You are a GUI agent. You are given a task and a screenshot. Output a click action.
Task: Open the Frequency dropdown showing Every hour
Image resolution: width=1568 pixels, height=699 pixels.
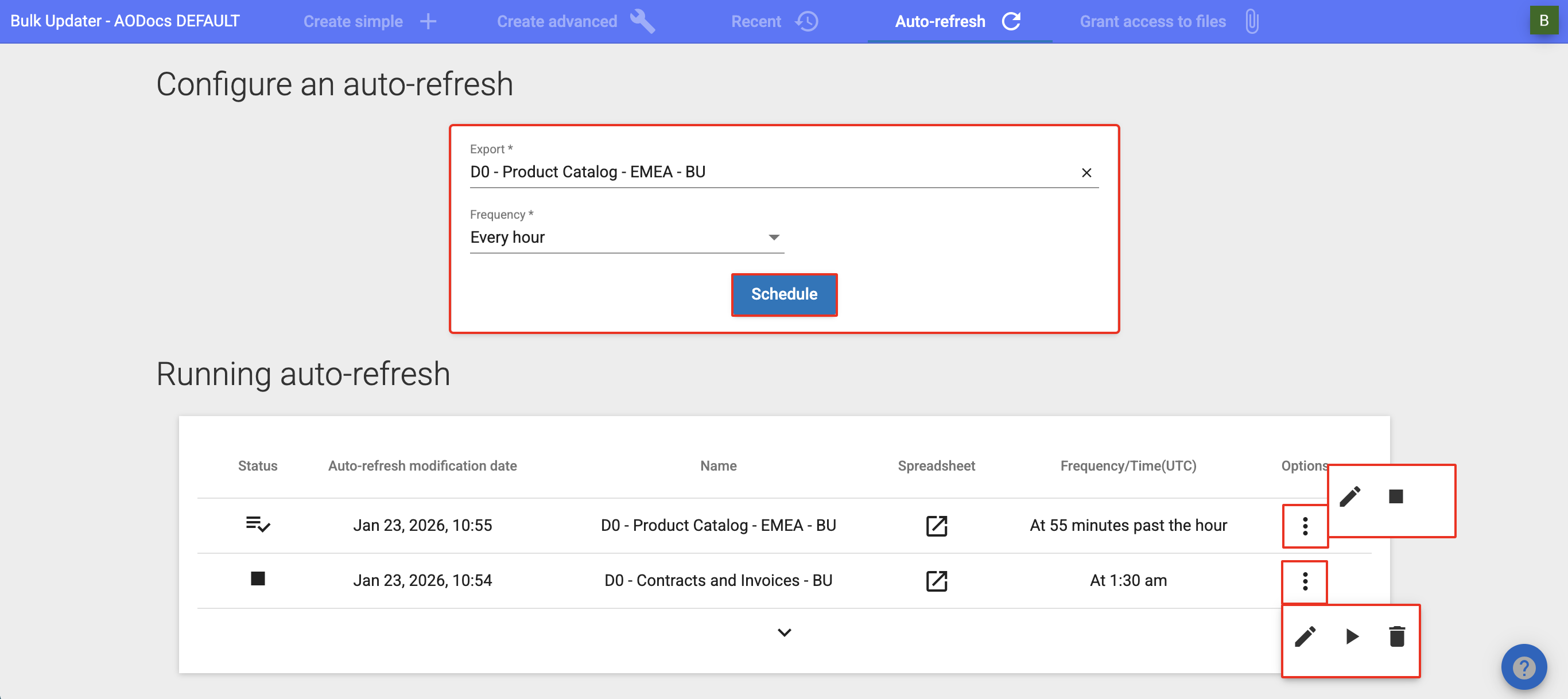626,238
